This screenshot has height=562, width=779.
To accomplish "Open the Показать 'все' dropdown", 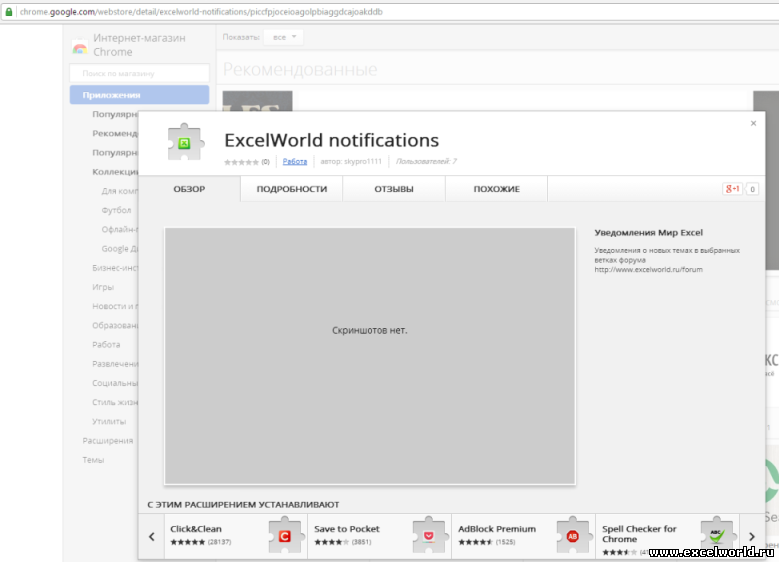I will click(284, 37).
